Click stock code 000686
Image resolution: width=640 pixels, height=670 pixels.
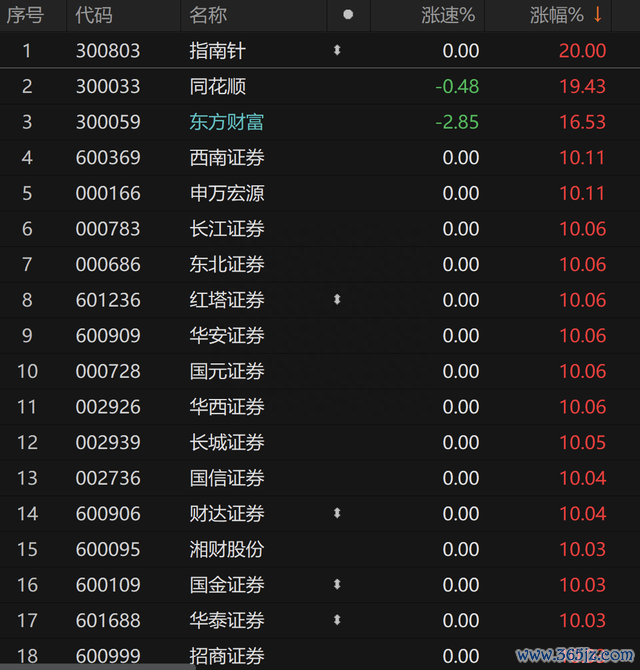tap(108, 264)
